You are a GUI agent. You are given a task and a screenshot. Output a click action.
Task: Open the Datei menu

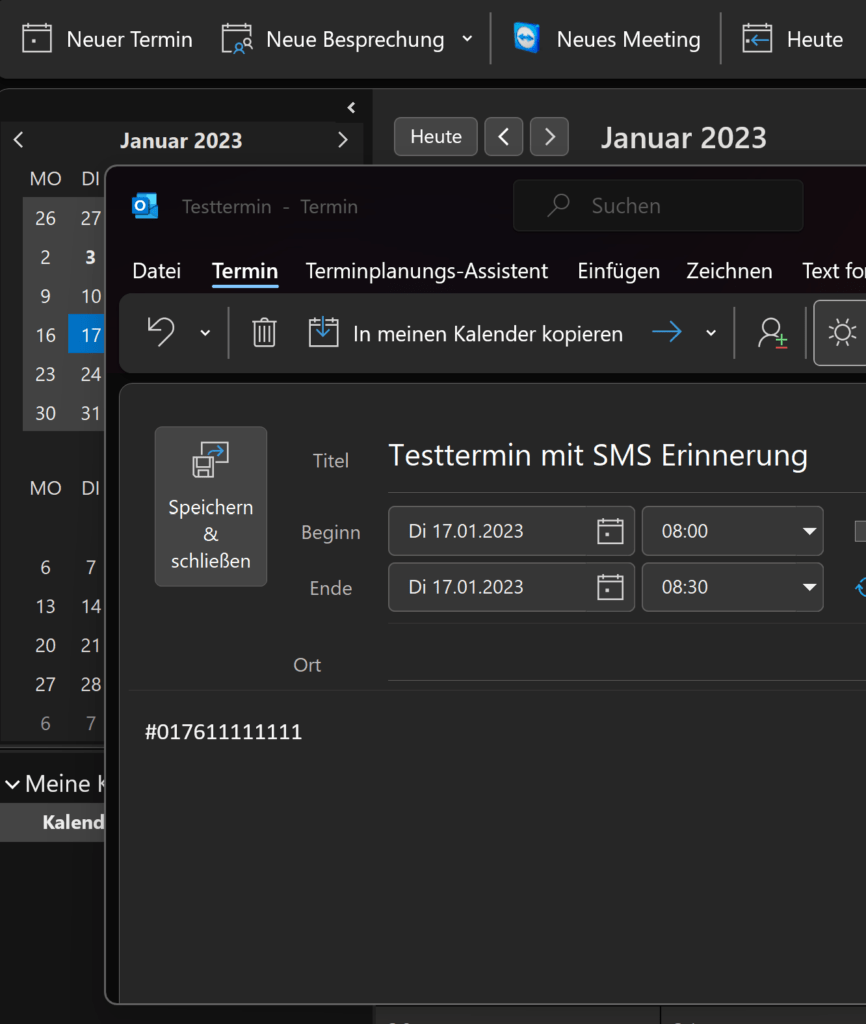tap(157, 271)
